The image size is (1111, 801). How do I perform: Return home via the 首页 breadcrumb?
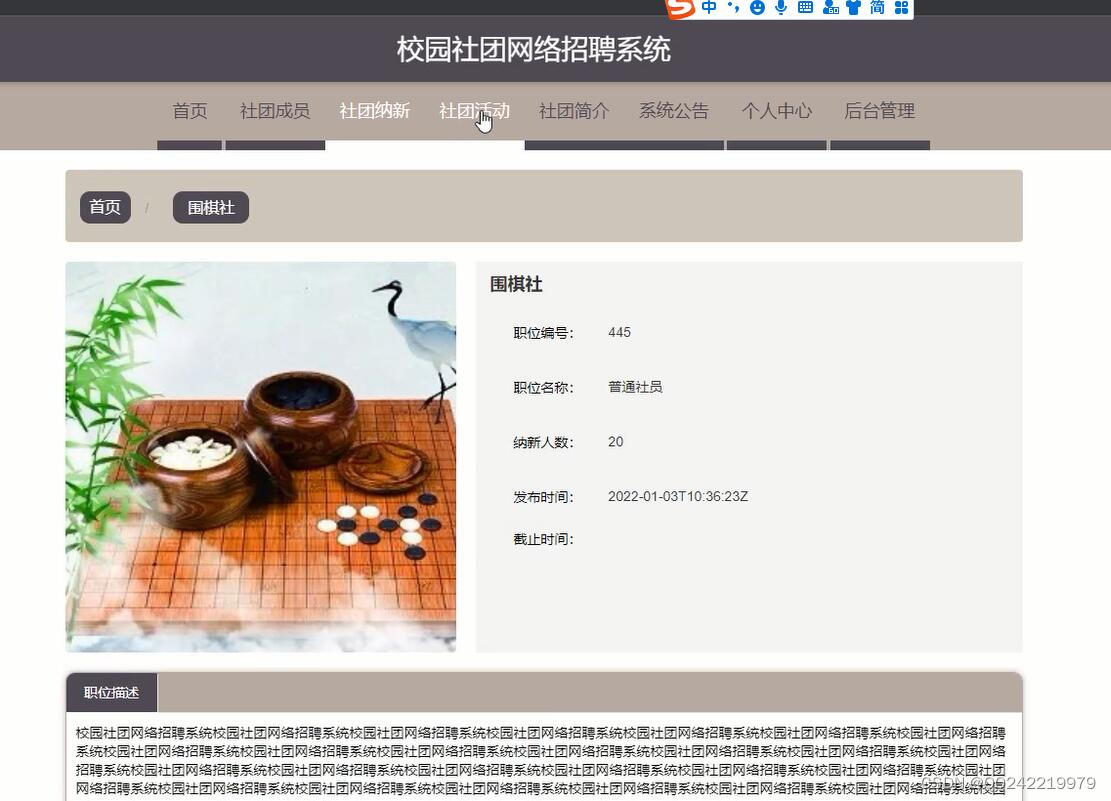(104, 207)
